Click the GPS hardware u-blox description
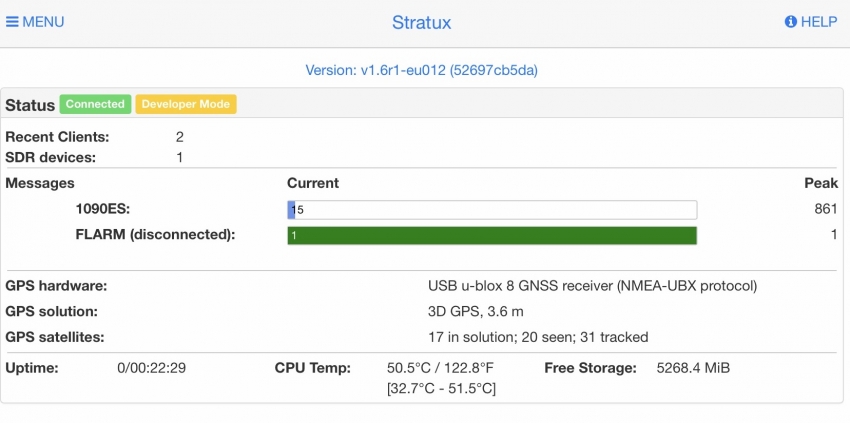Viewport: 850px width, 423px height. click(x=593, y=286)
